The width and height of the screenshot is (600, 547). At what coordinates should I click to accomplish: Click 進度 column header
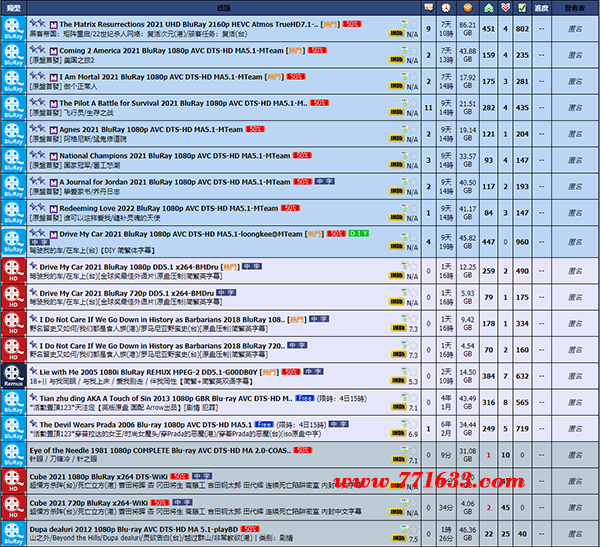(541, 8)
